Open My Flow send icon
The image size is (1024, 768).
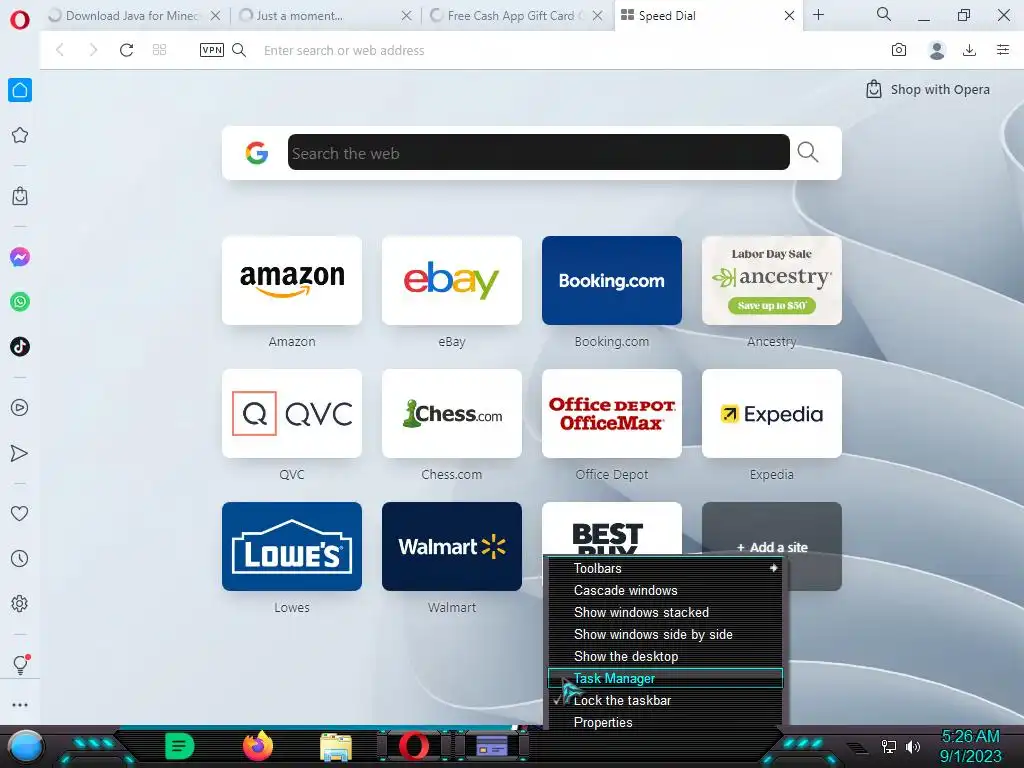[20, 453]
